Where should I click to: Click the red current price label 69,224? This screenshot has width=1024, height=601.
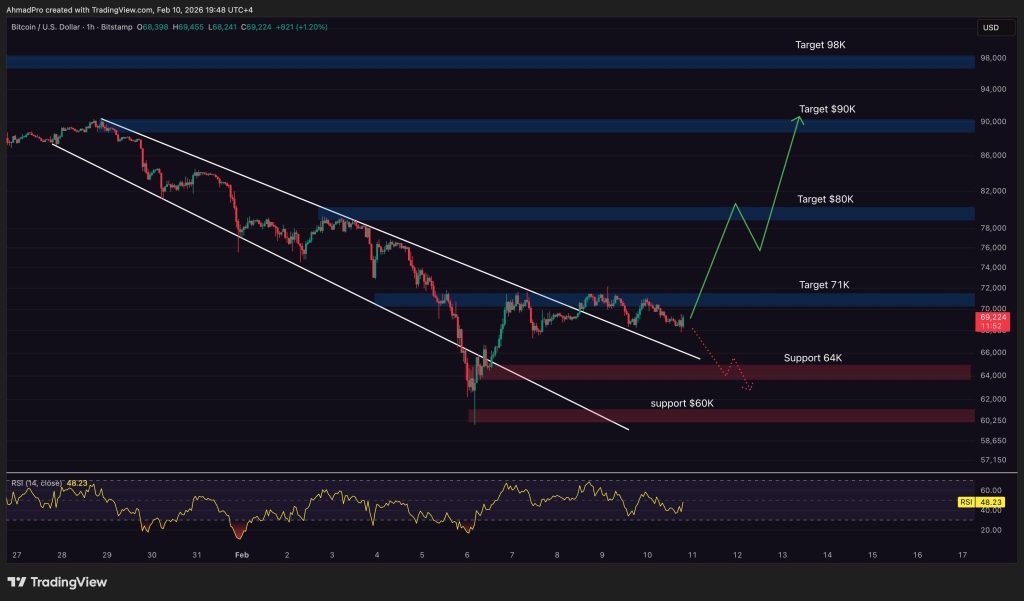pos(990,316)
